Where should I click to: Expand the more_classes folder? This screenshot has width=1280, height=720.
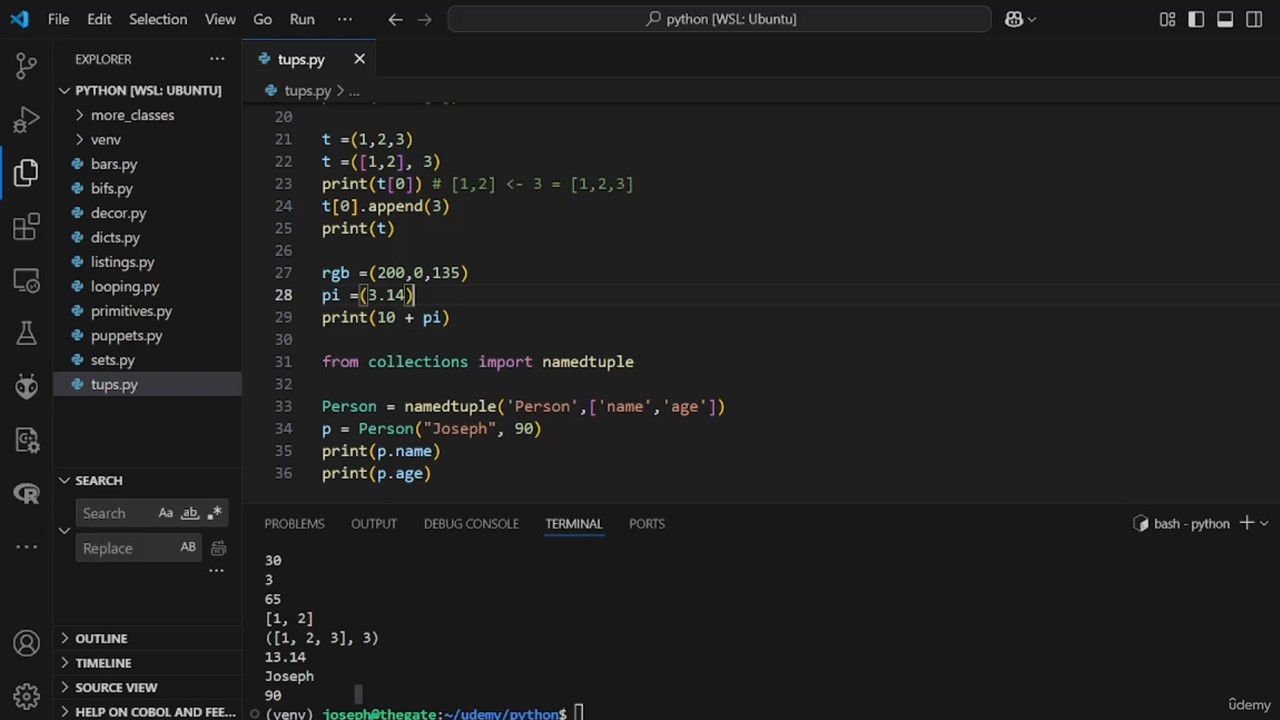pyautogui.click(x=148, y=115)
